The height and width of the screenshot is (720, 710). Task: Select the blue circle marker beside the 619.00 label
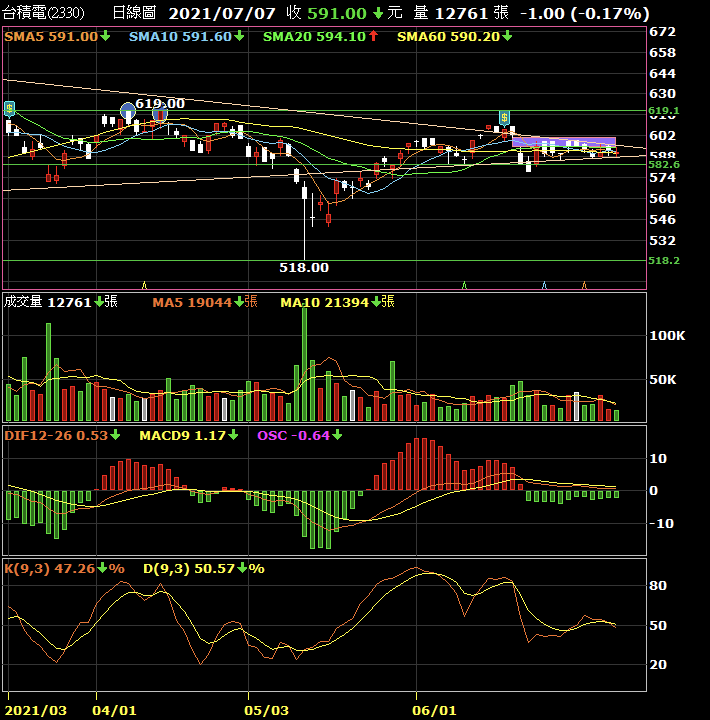click(128, 111)
